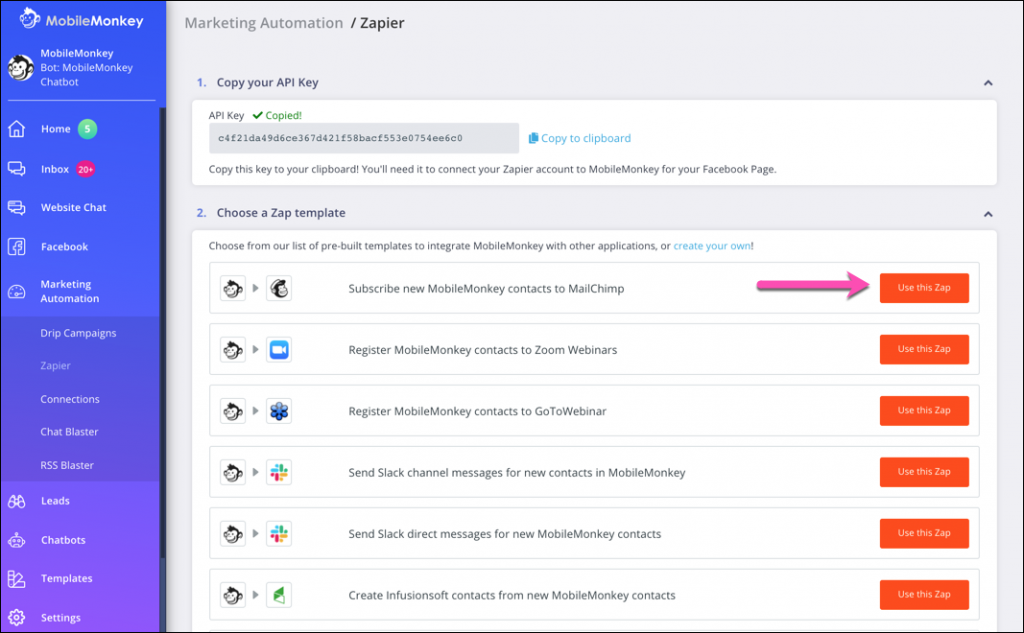Click MobileMonkey icon in the GoToWebinar row
The image size is (1024, 633).
[232, 411]
